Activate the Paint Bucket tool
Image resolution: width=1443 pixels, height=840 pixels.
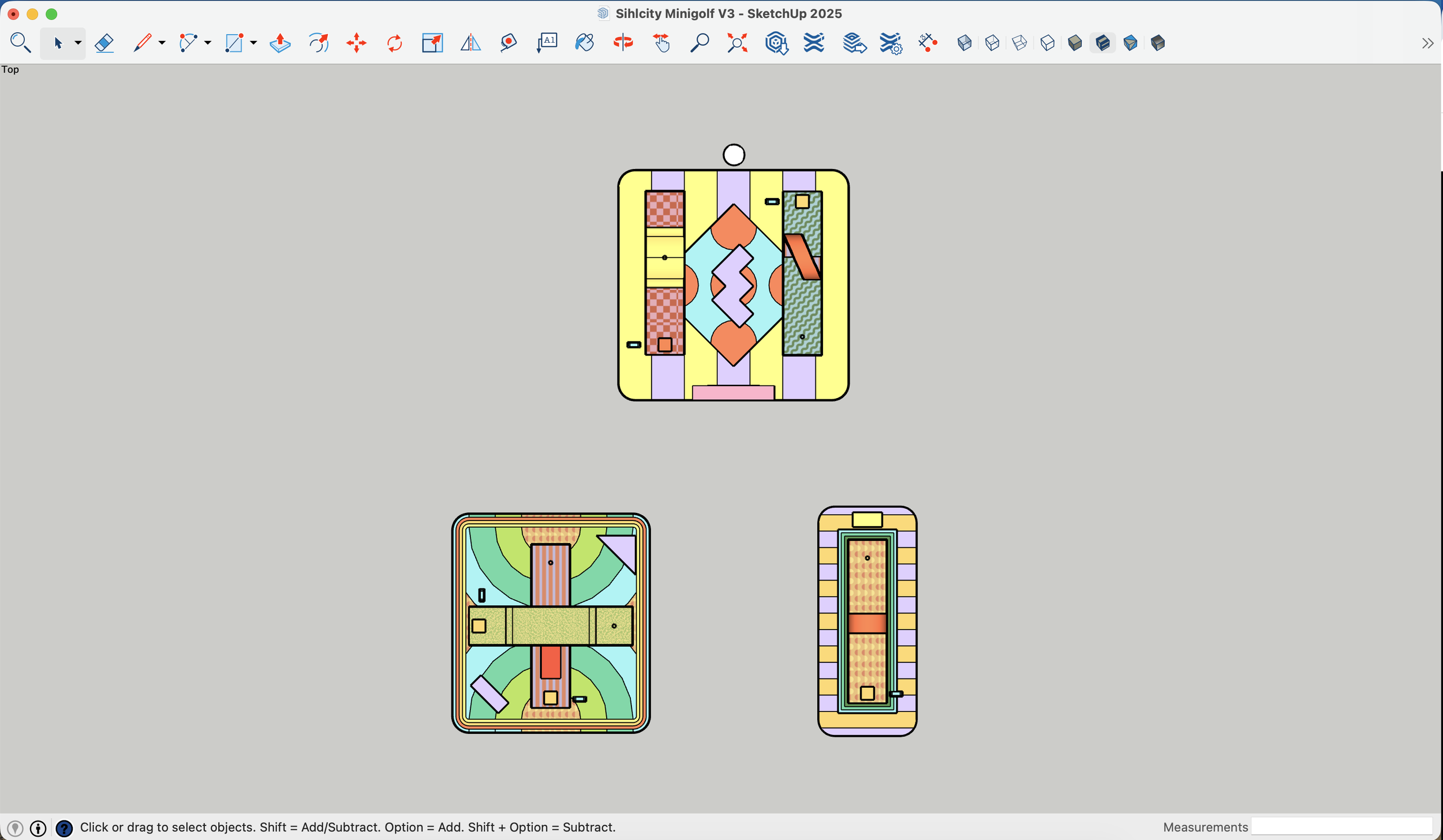tap(584, 43)
